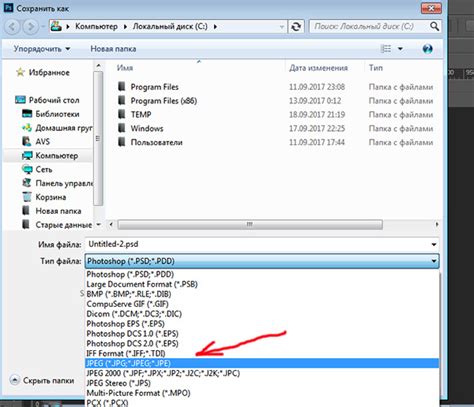Click Скрыть папки to hide folders
The height and width of the screenshot is (407, 474).
[42, 380]
